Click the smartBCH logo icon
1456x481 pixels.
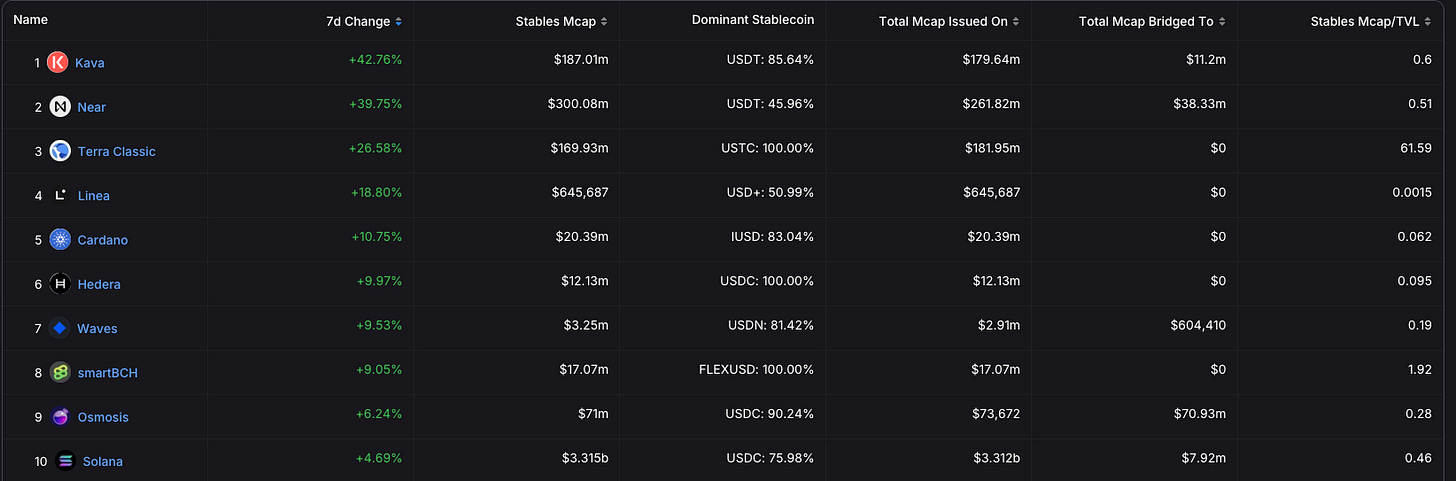60,373
